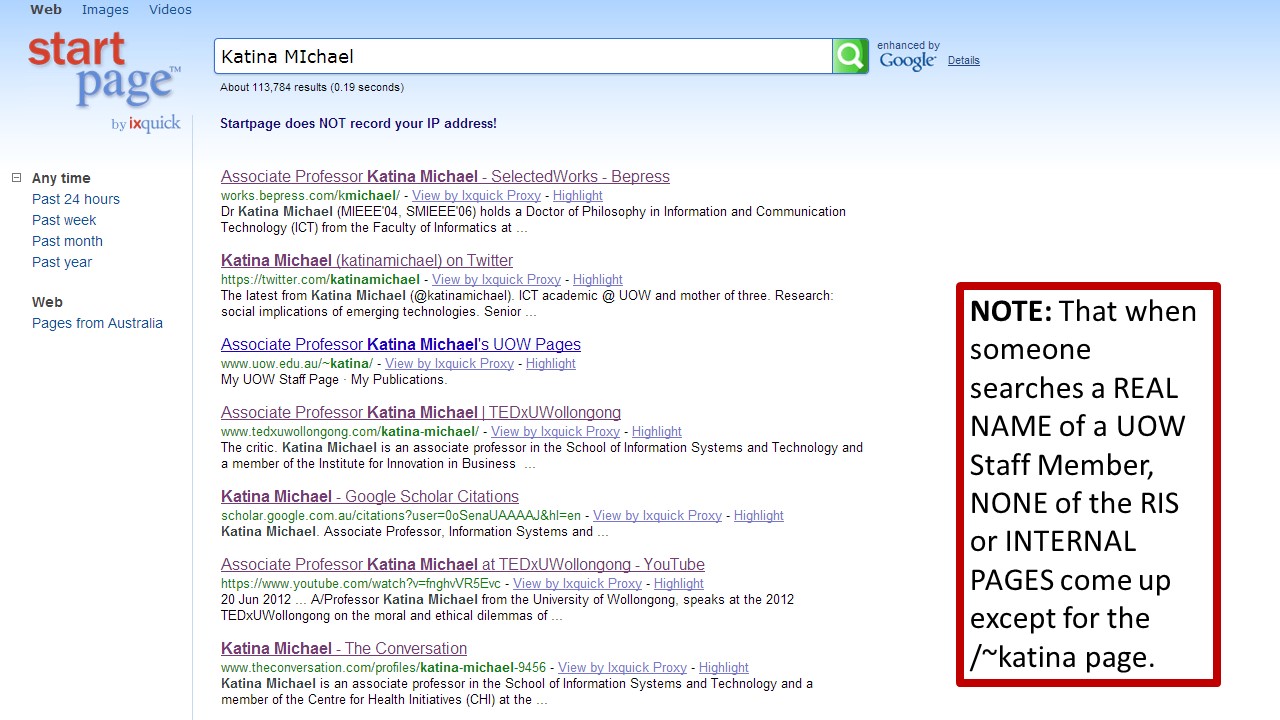Viewport: 1280px width, 720px height.
Task: Open SelectedWorks Bepress result title
Action: (445, 176)
